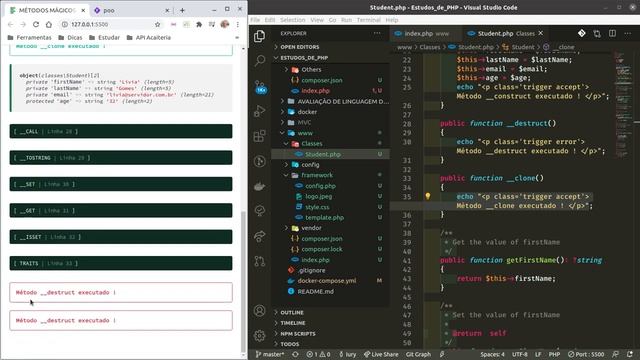Open the Run and Debug view
This screenshot has height=360, width=640.
(260, 111)
